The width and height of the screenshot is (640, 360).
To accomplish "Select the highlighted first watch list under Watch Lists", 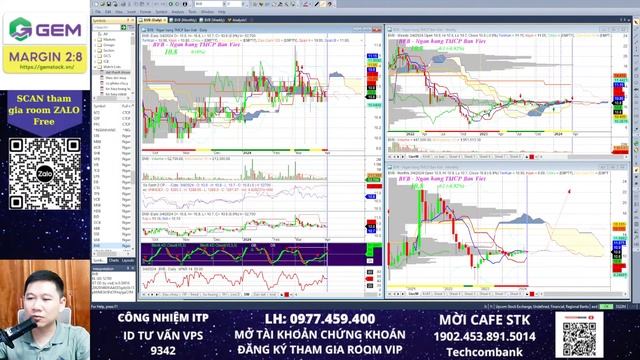I will 118,72.
